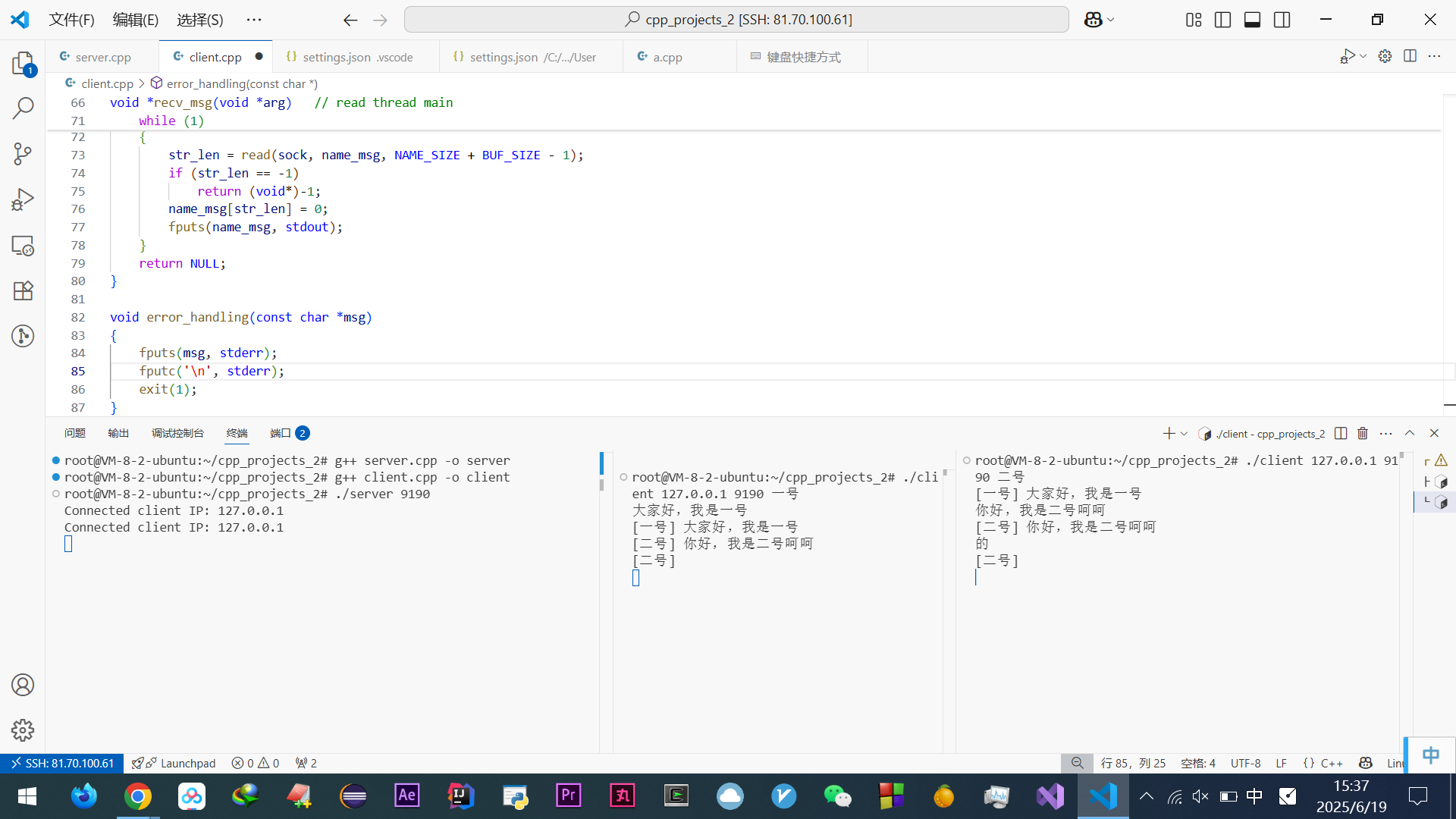Kill terminal with trash icon
Image resolution: width=1456 pixels, height=819 pixels.
[1363, 433]
